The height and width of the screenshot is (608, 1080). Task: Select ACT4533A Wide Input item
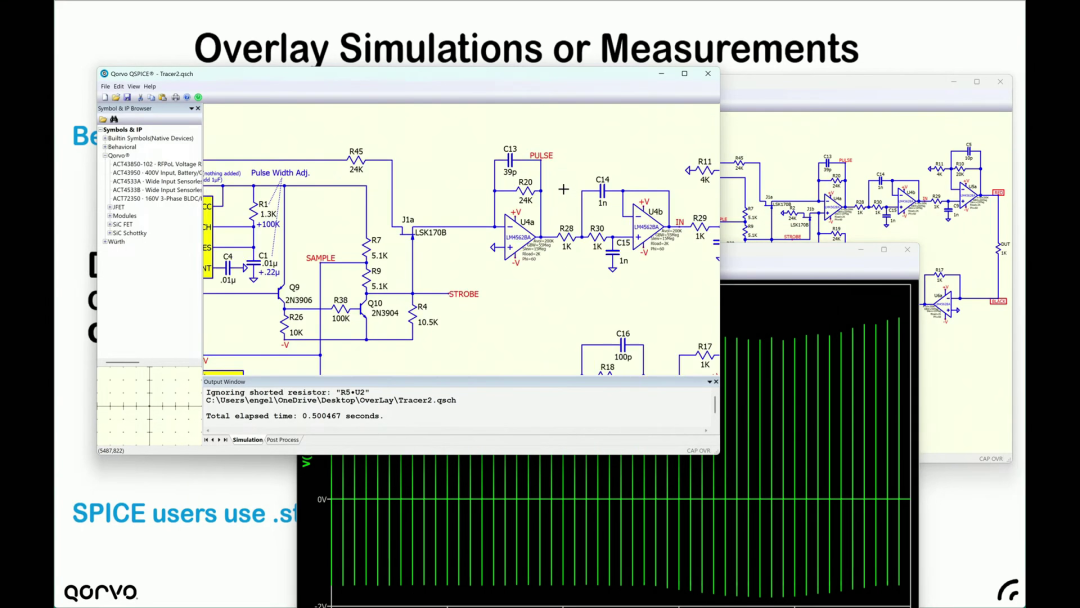(157, 181)
